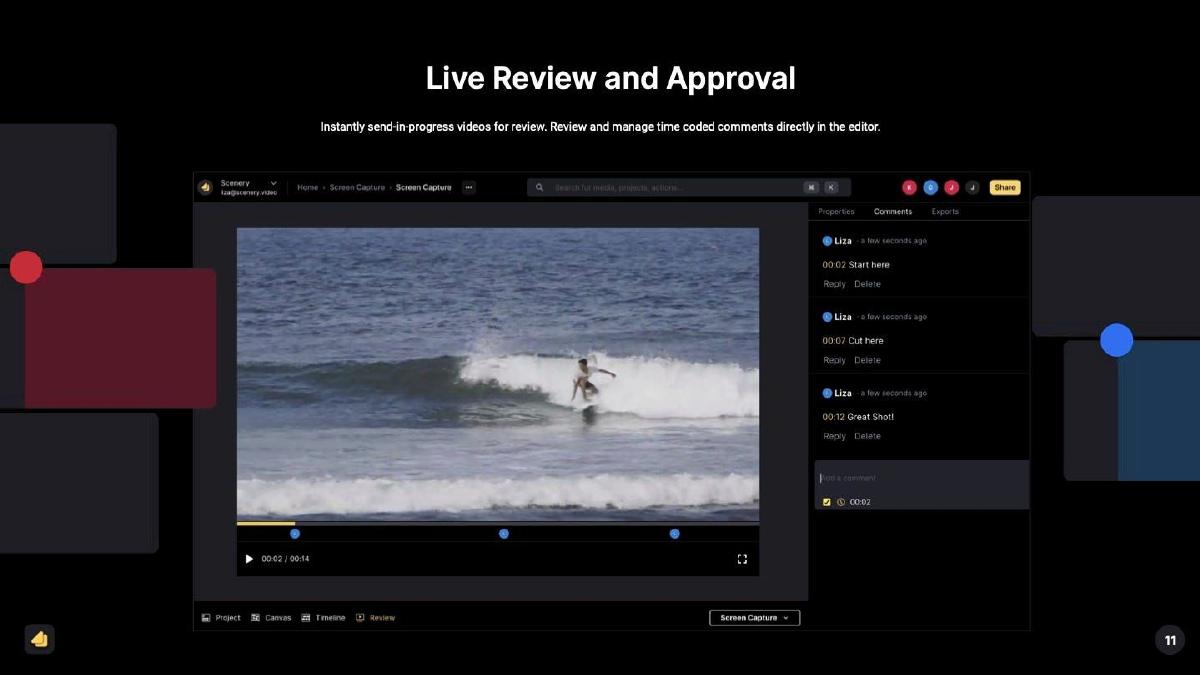Click the clock icon beside 00:02 in comment box

click(x=841, y=502)
